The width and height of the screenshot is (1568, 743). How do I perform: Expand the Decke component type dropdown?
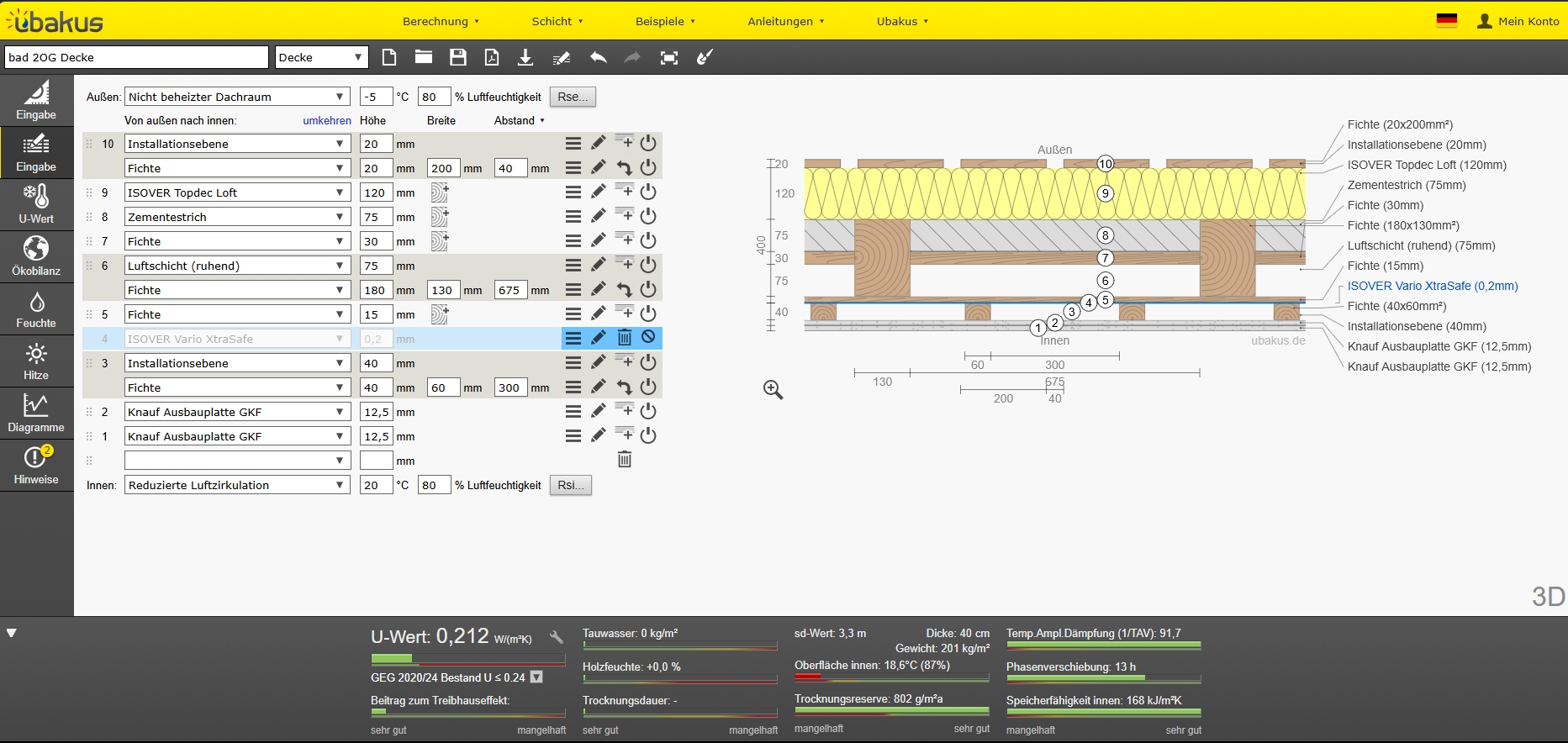[x=322, y=57]
